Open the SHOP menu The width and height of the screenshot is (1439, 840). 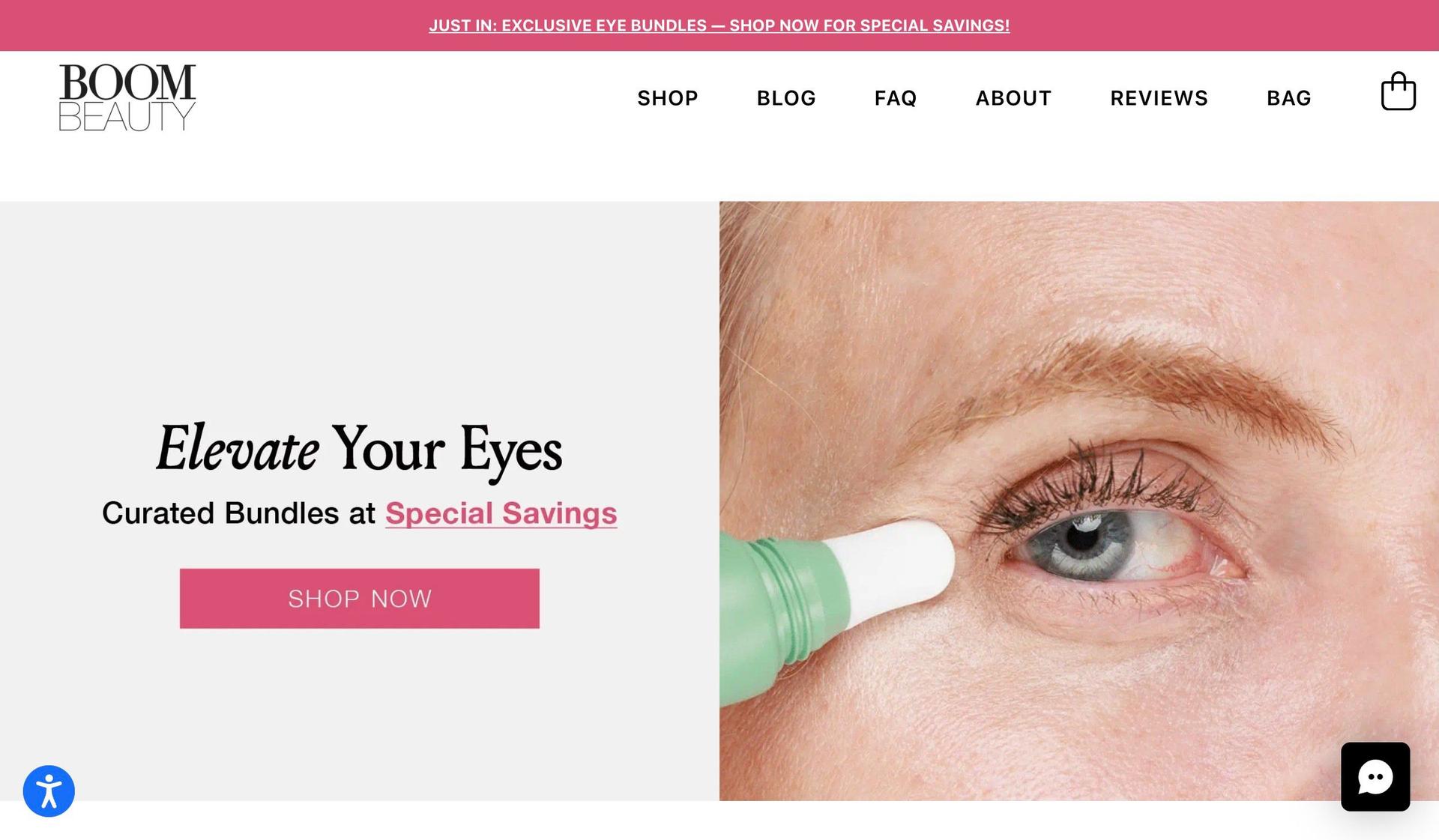click(x=668, y=98)
